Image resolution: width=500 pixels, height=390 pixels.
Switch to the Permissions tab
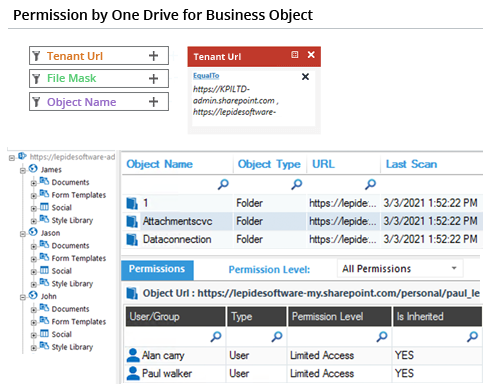(157, 269)
